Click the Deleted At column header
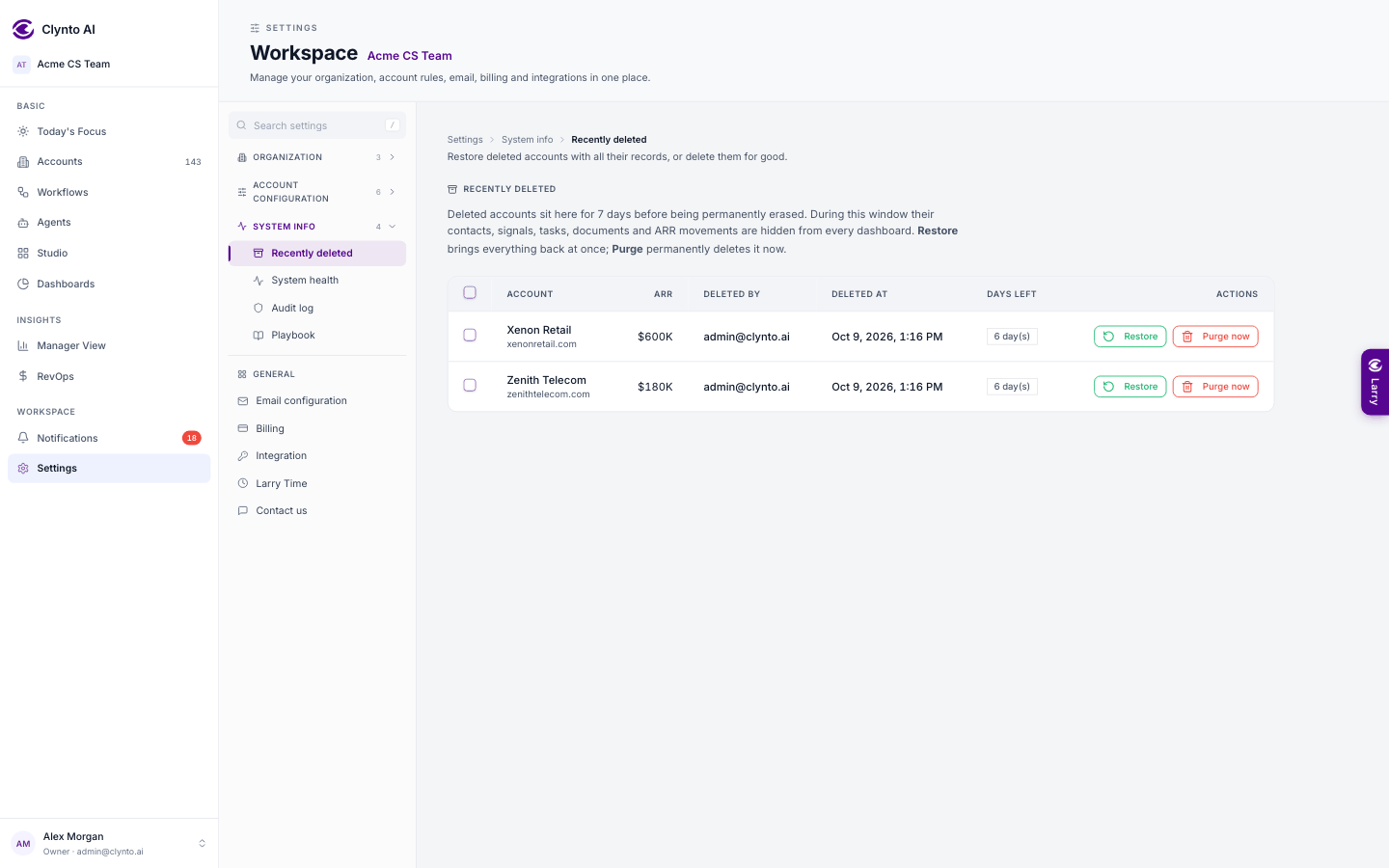This screenshot has height=868, width=1389. pyautogui.click(x=859, y=294)
